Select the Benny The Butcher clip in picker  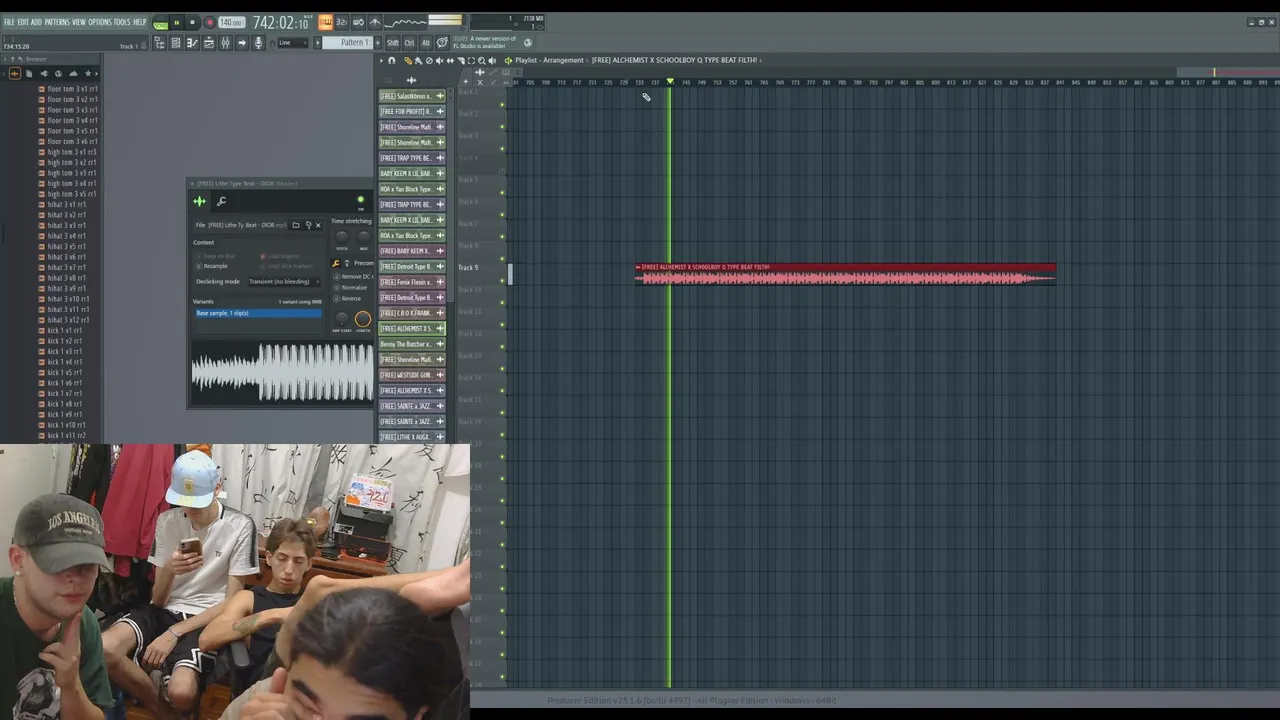pos(412,344)
